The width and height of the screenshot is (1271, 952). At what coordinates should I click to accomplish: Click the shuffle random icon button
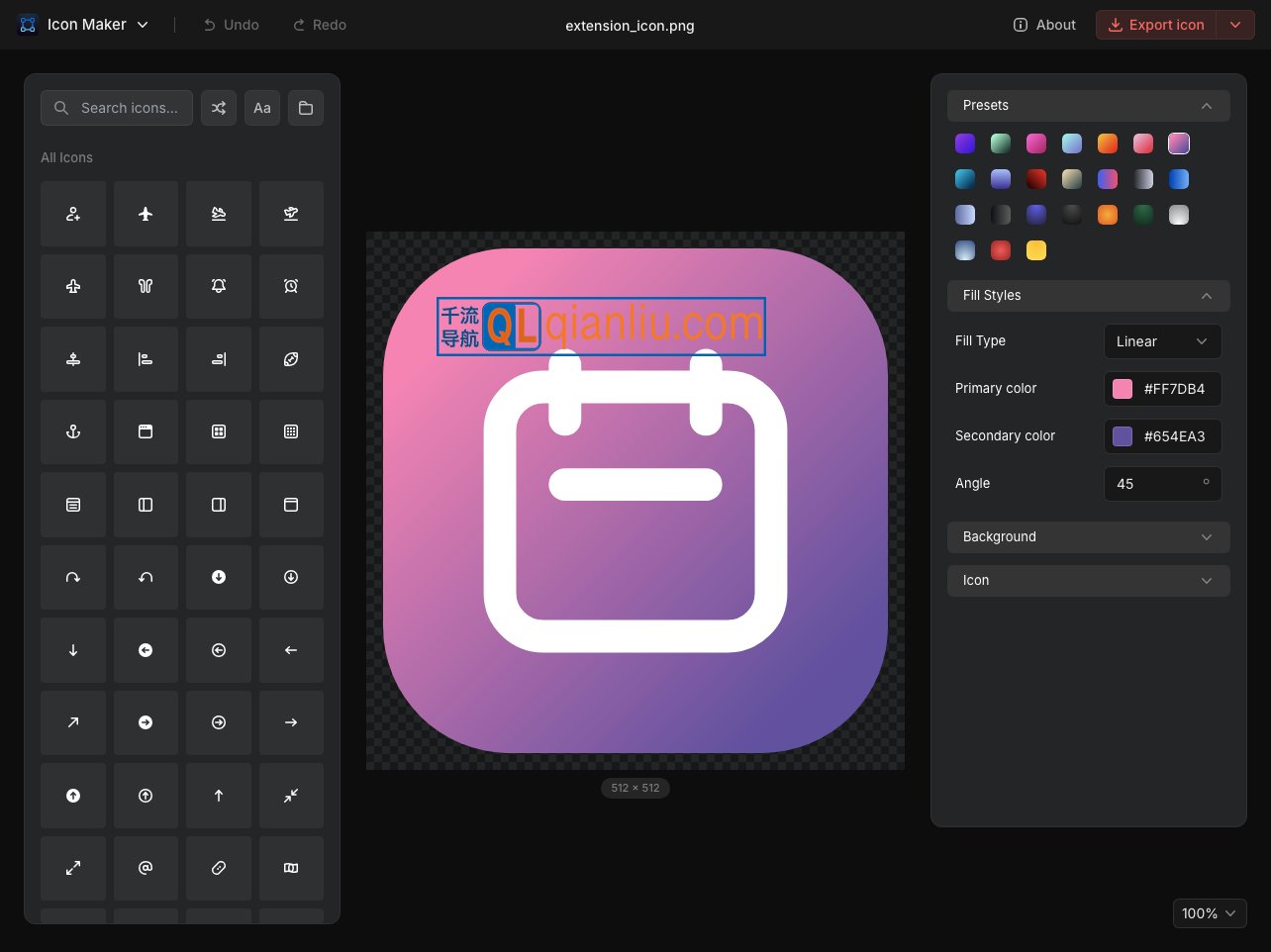click(x=219, y=108)
